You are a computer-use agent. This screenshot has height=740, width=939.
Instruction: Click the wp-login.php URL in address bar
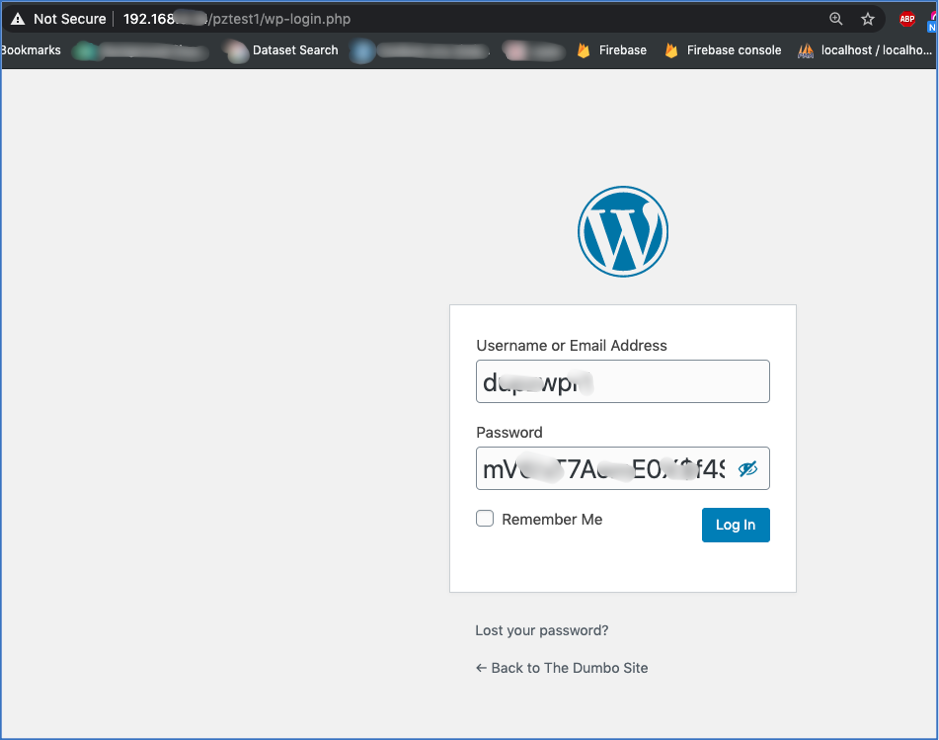(237, 19)
